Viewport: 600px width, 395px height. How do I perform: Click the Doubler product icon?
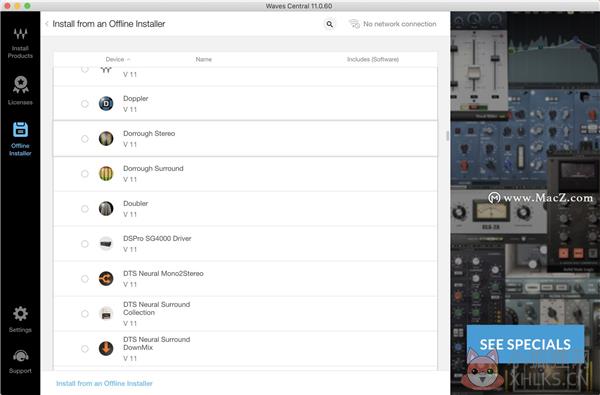pos(106,209)
